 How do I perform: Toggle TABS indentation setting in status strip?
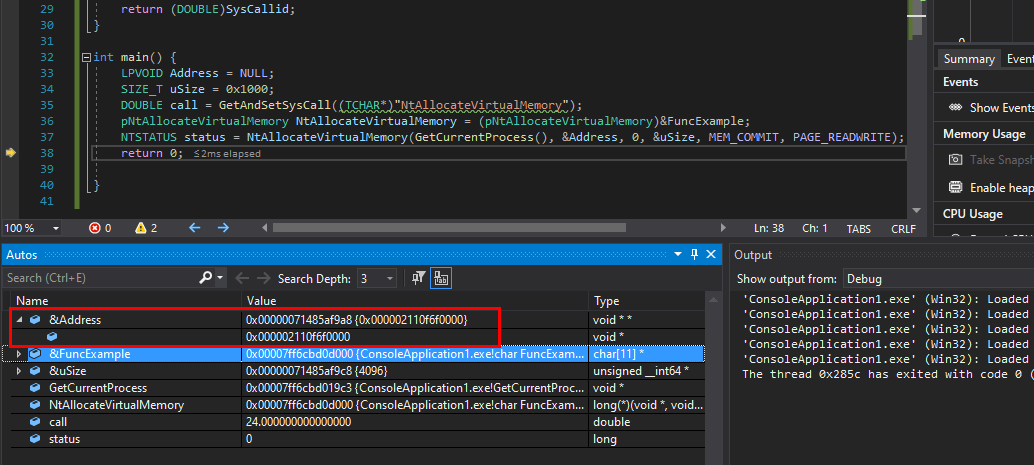[x=859, y=228]
